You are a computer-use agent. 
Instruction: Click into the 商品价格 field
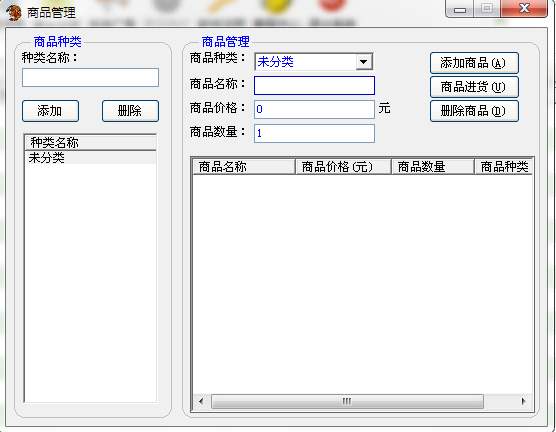point(314,109)
